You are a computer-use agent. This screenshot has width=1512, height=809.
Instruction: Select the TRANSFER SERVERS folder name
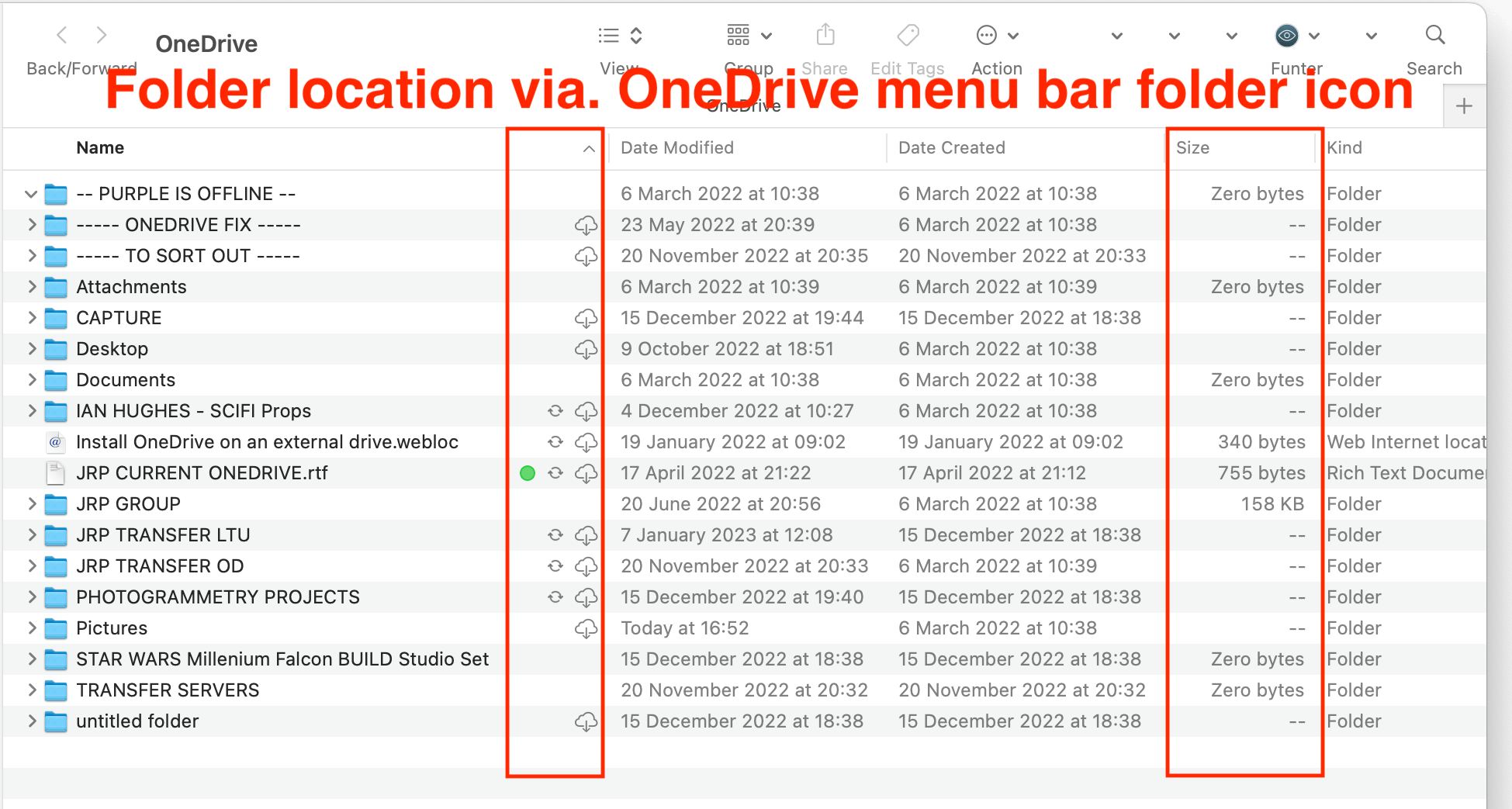coord(168,690)
